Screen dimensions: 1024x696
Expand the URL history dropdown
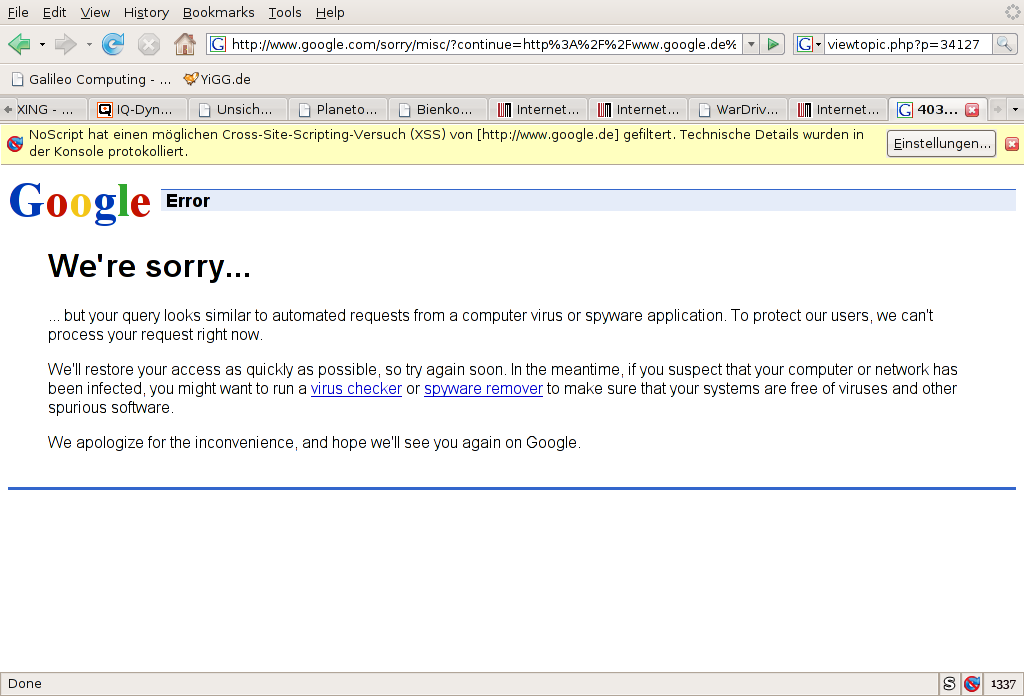pyautogui.click(x=751, y=44)
